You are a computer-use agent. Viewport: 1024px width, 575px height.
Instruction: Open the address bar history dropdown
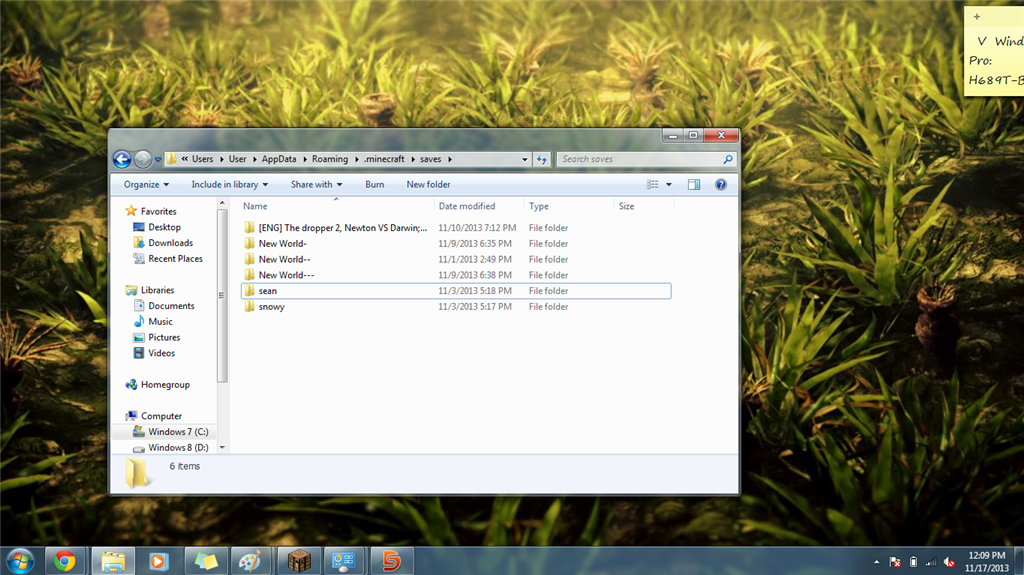(x=524, y=159)
